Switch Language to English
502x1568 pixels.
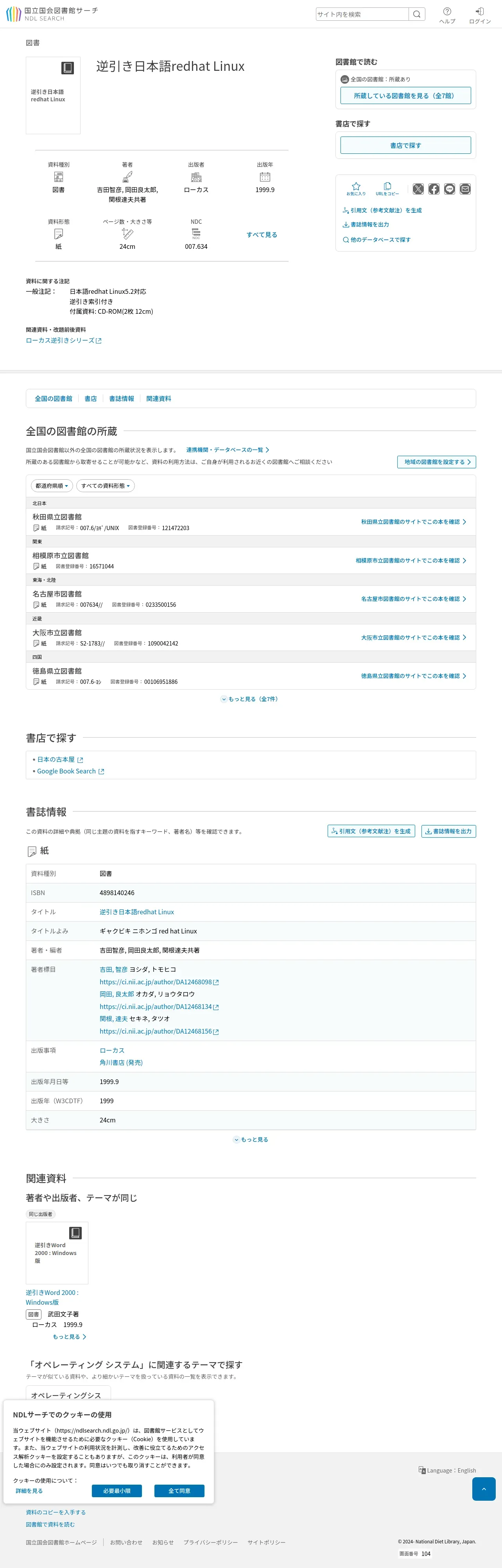tap(447, 1470)
